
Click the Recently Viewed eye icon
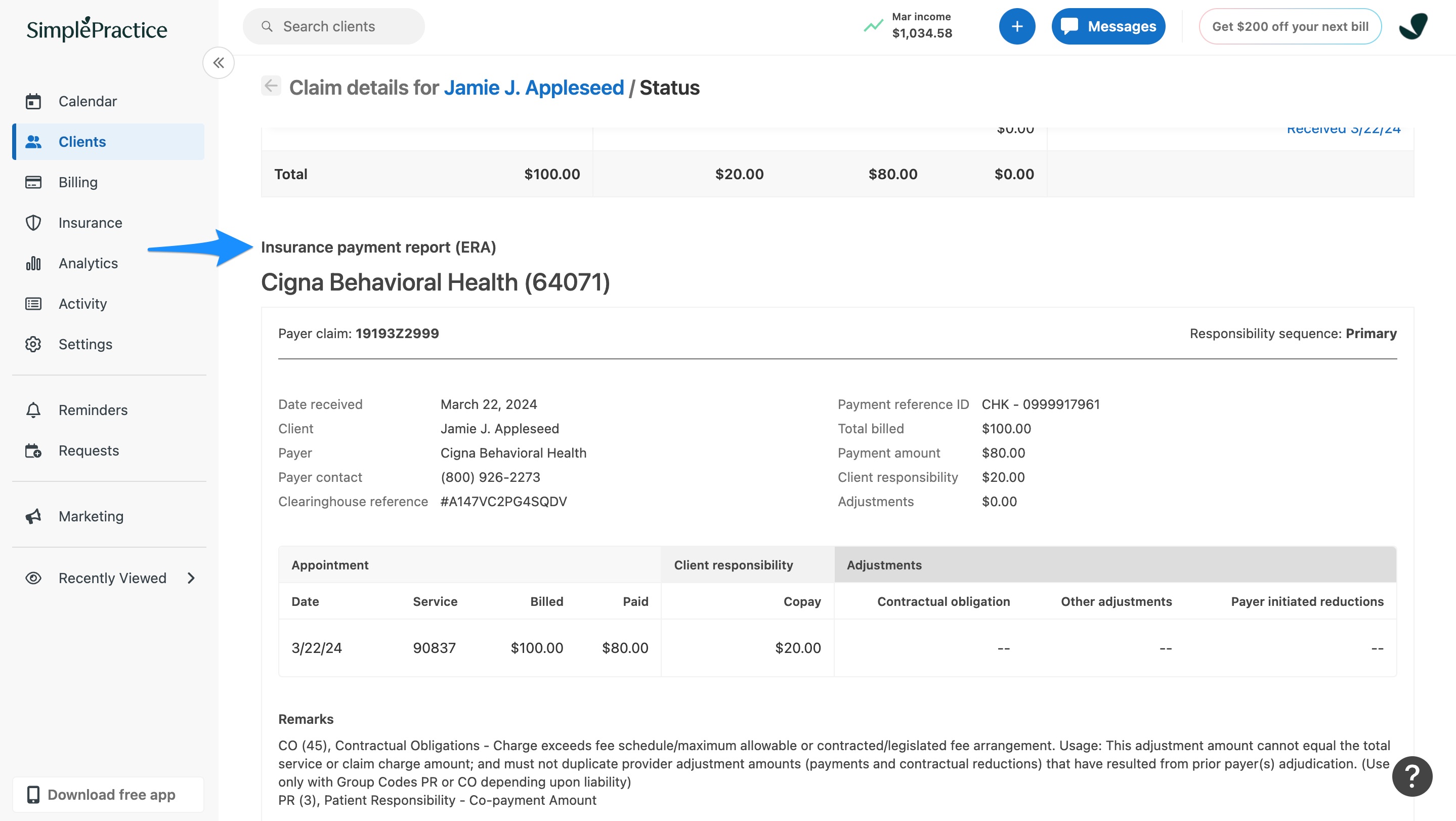click(33, 578)
